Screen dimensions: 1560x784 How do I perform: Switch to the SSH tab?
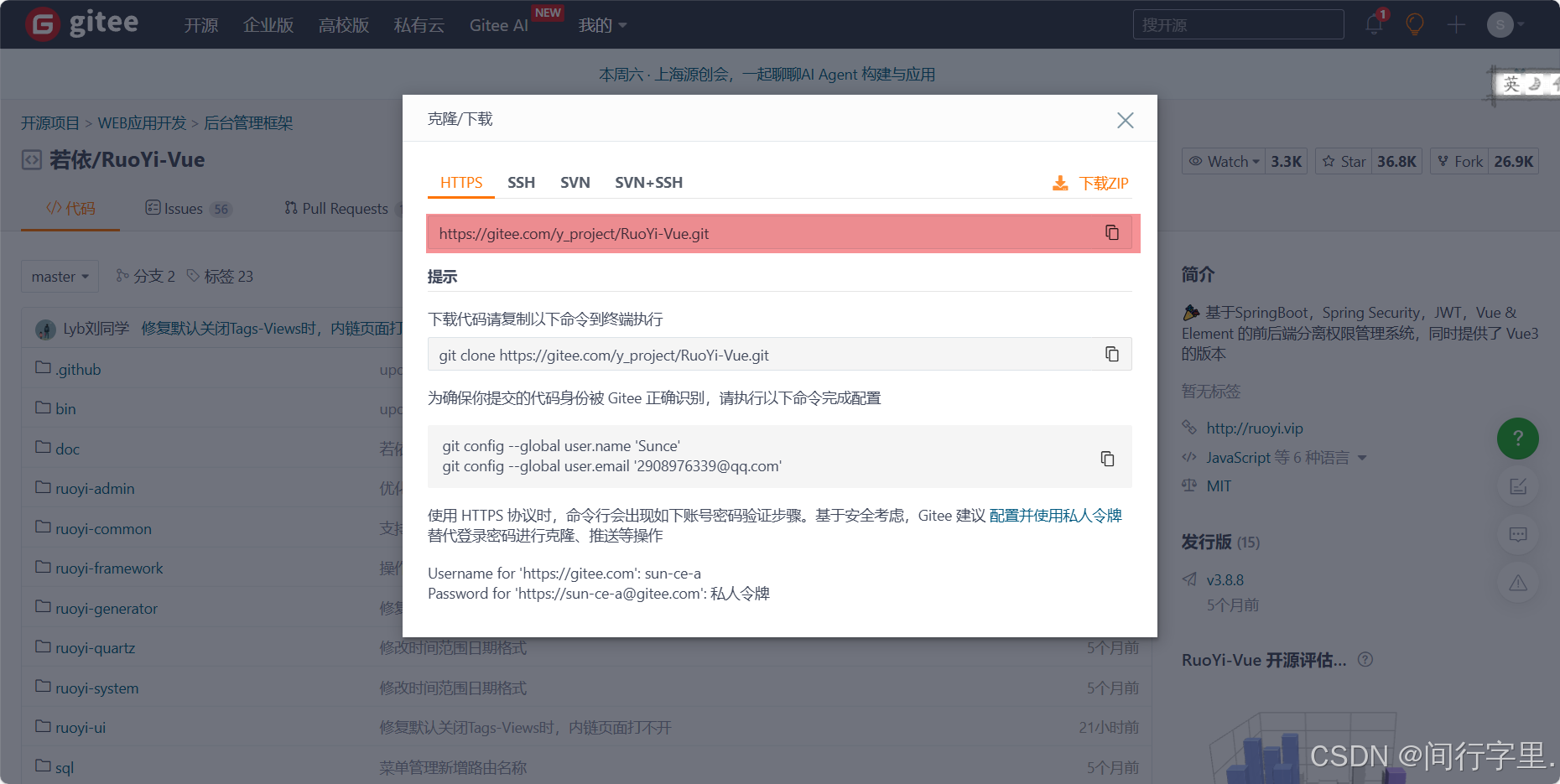[x=521, y=183]
